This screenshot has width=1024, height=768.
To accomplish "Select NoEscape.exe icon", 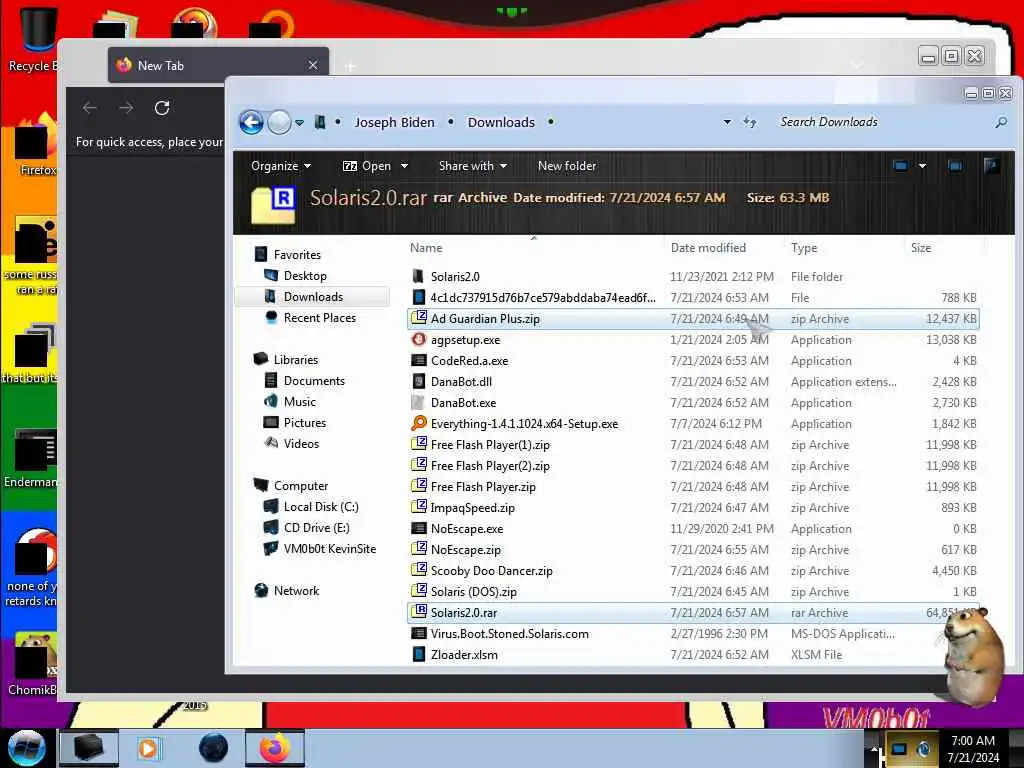I will 419,528.
